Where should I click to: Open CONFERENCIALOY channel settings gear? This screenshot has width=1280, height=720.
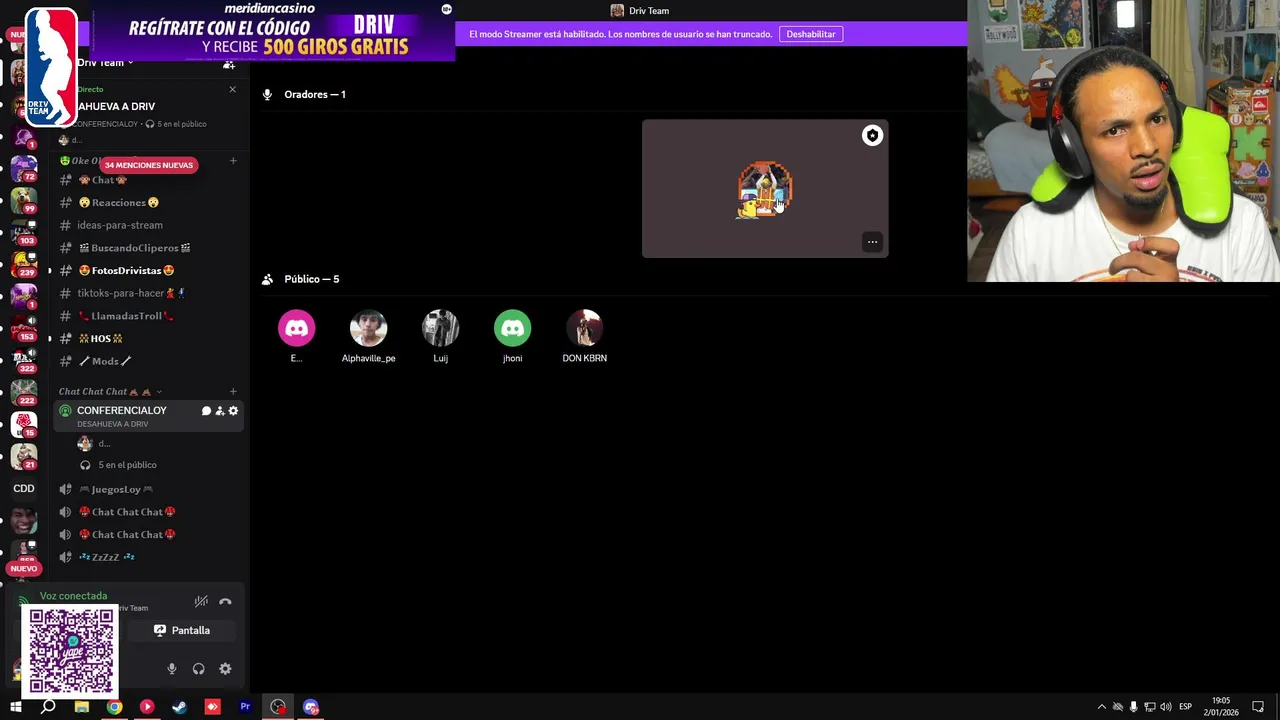coord(233,411)
